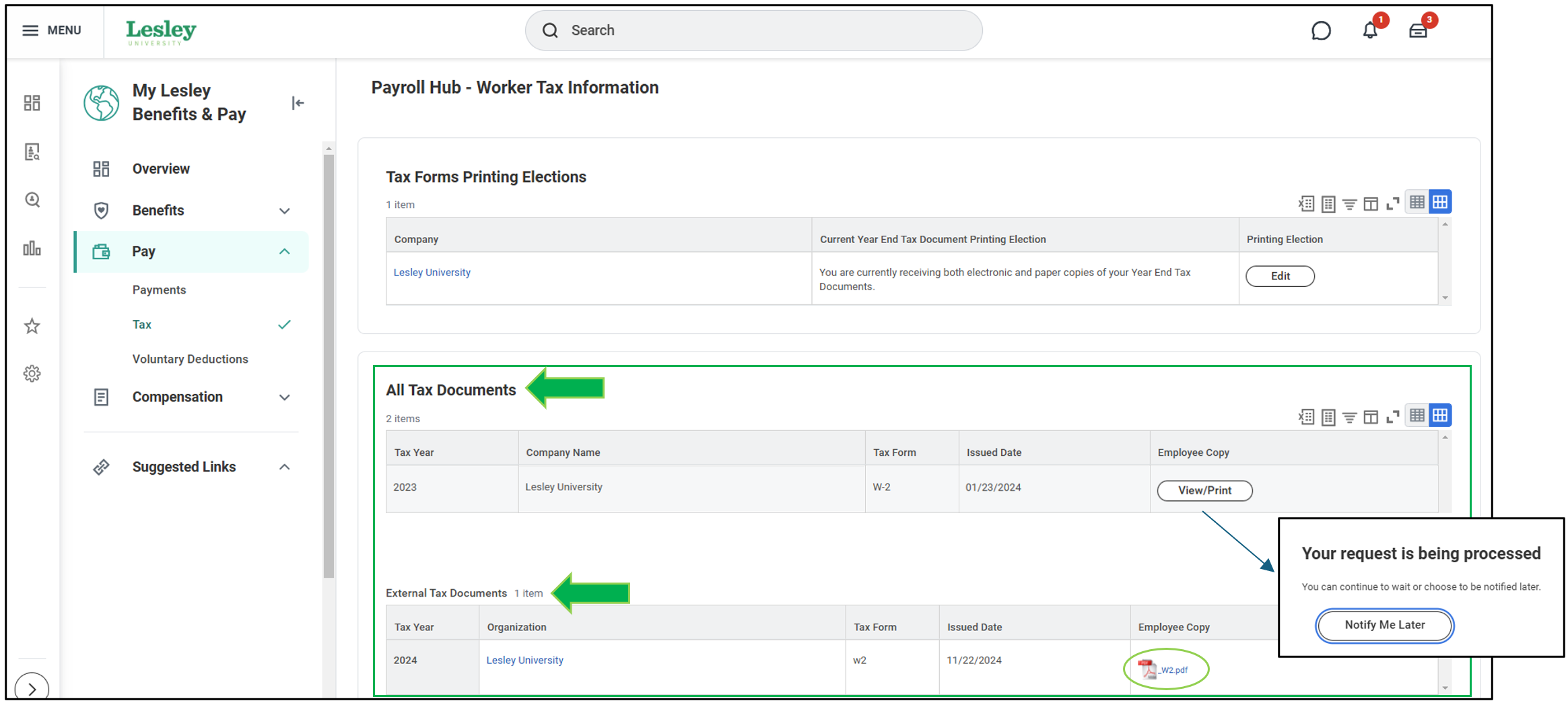Viewport: 1568px width, 703px height.
Task: Click the Suggested Links heading
Action: pyautogui.click(x=184, y=467)
